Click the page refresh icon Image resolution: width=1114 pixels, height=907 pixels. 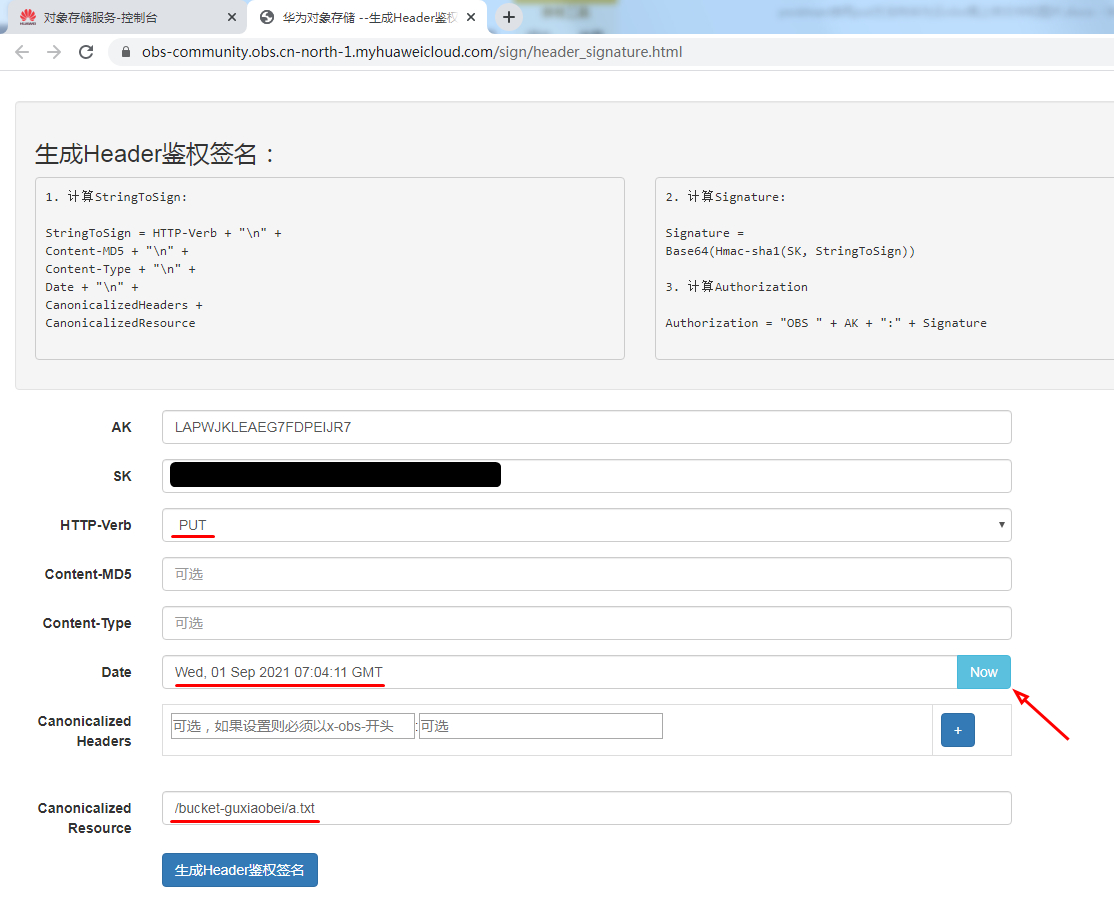(89, 52)
